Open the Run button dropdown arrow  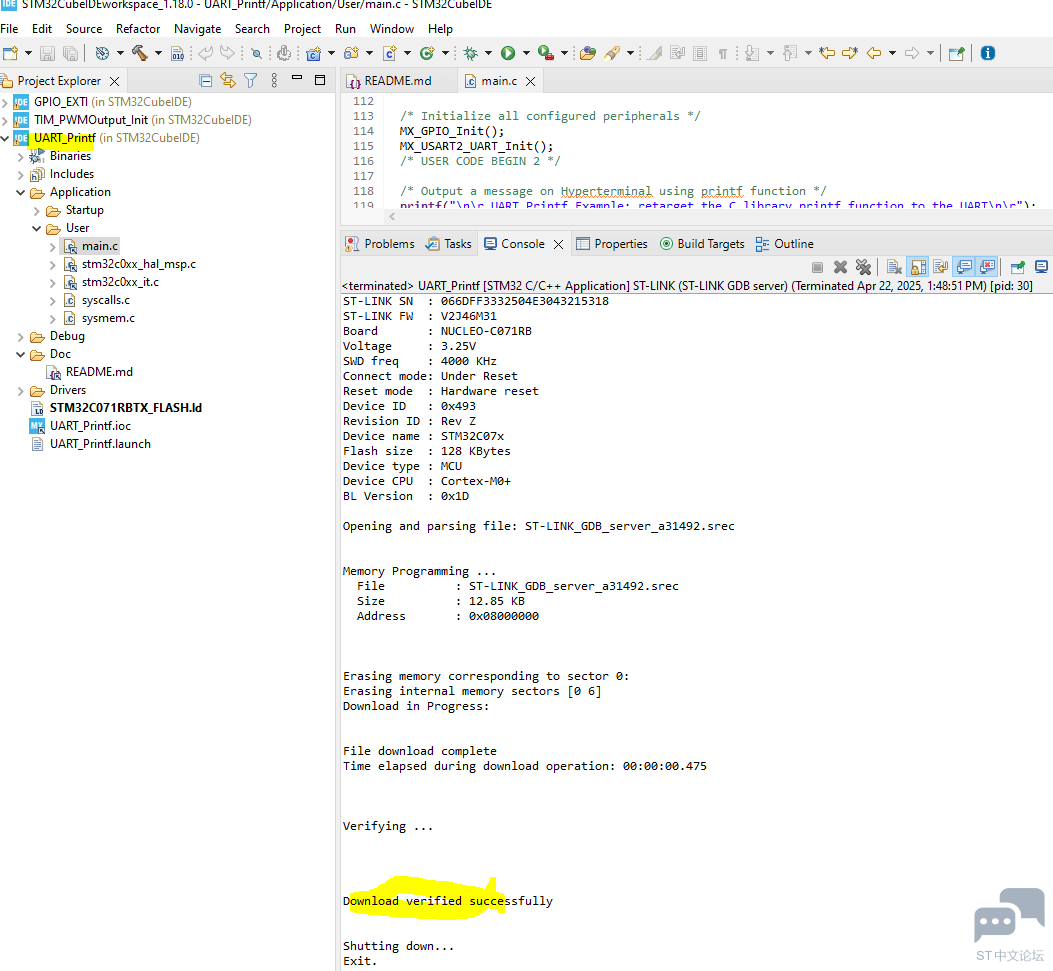pos(526,53)
